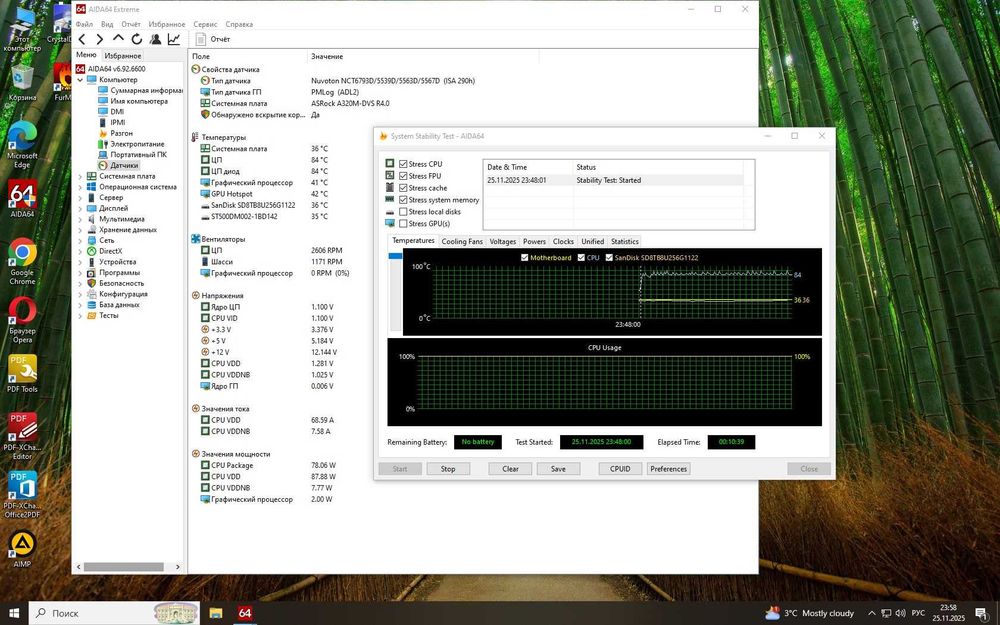Image resolution: width=1000 pixels, height=625 pixels.
Task: Click the CPUID button
Action: pos(620,469)
